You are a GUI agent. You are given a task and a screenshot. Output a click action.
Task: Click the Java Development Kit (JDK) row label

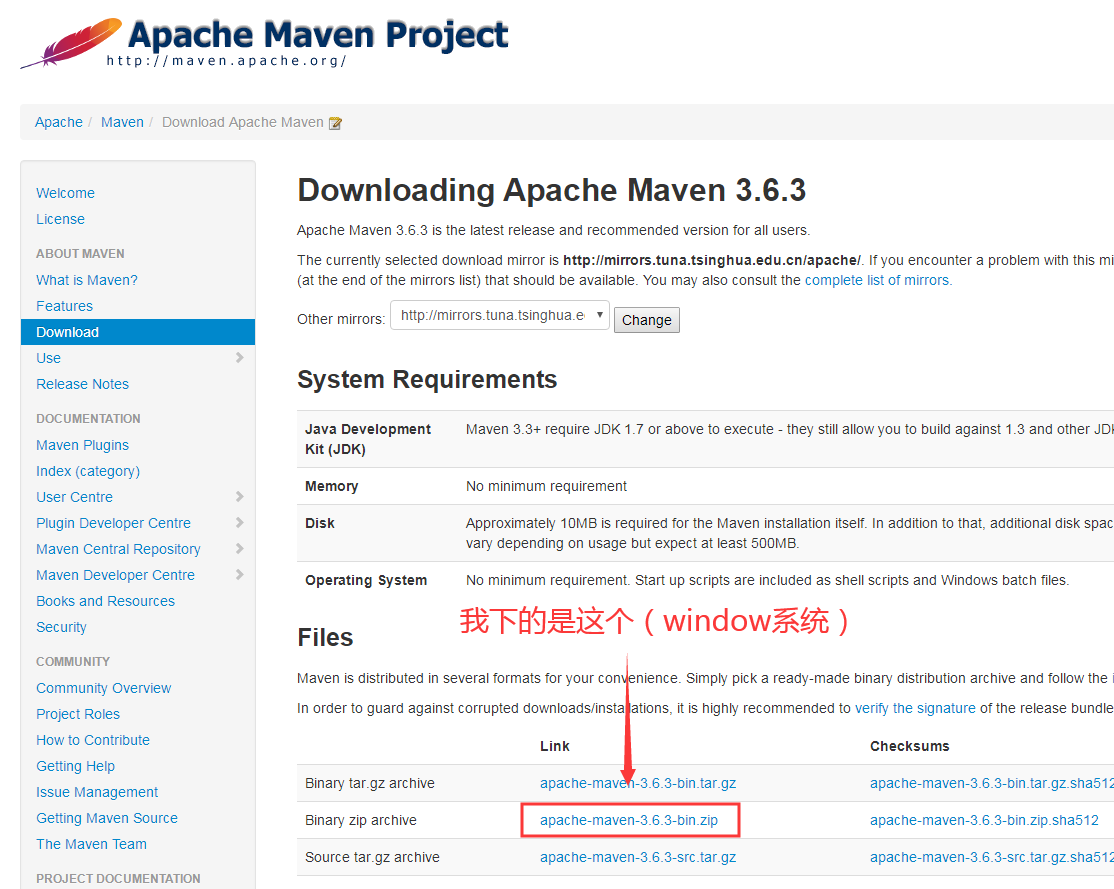click(368, 439)
